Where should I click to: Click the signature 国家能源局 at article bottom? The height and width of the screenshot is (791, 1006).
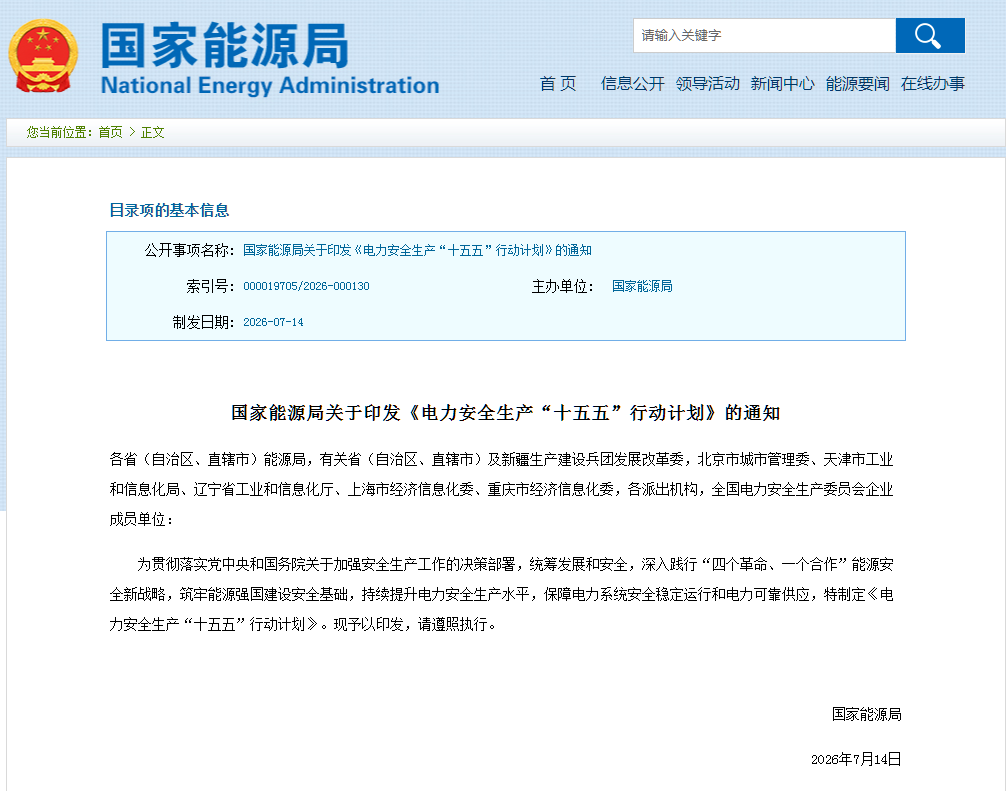(867, 714)
